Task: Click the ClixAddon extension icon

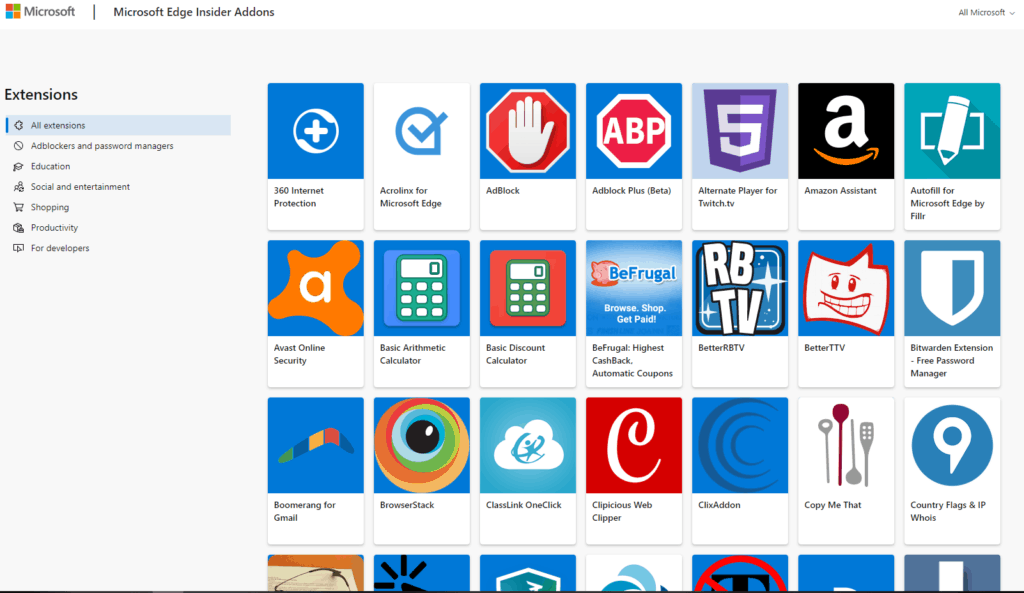Action: pyautogui.click(x=740, y=445)
